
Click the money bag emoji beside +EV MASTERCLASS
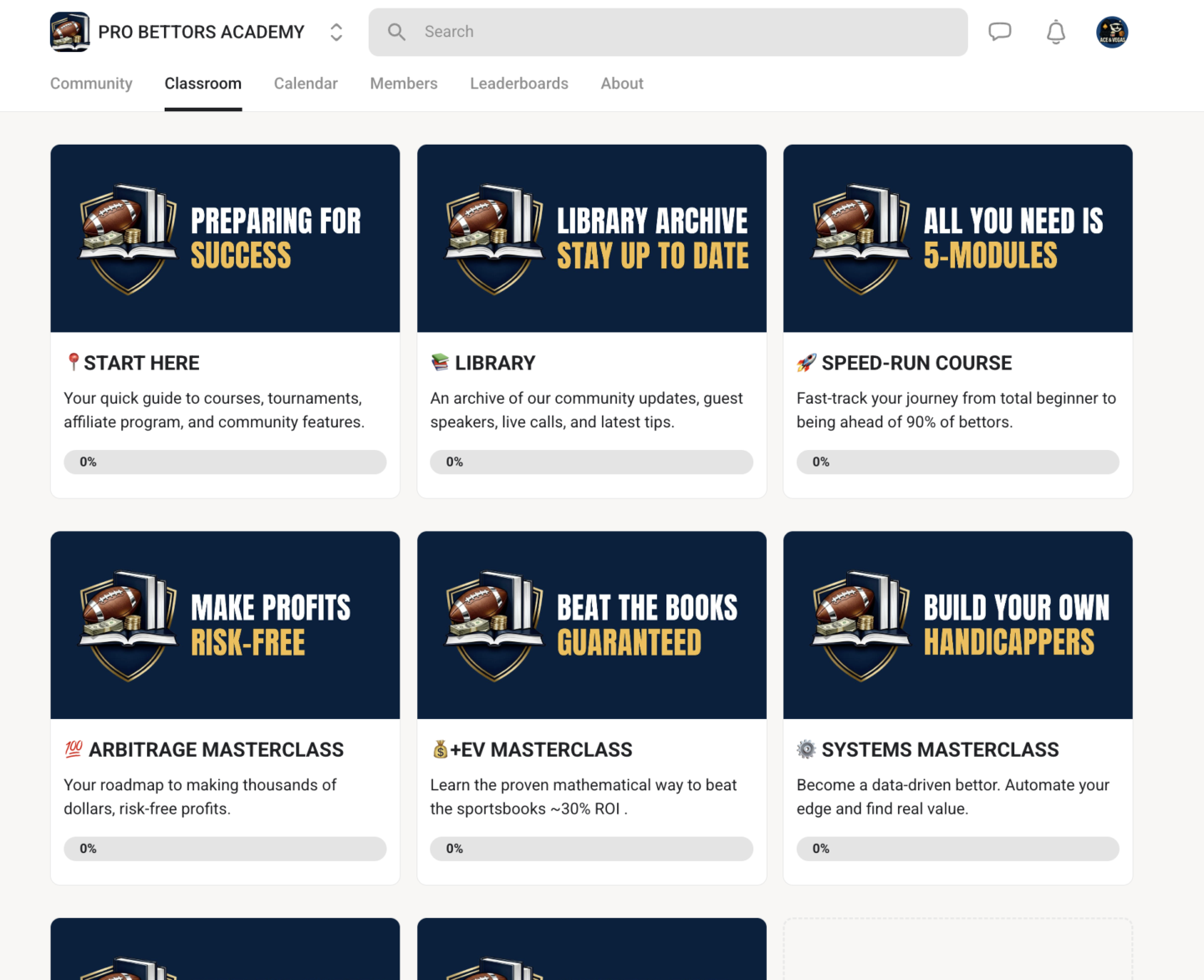coord(440,749)
